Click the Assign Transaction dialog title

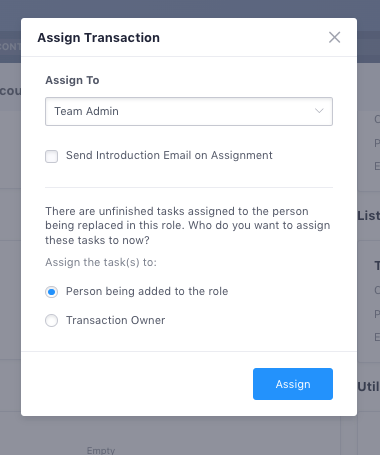[98, 38]
